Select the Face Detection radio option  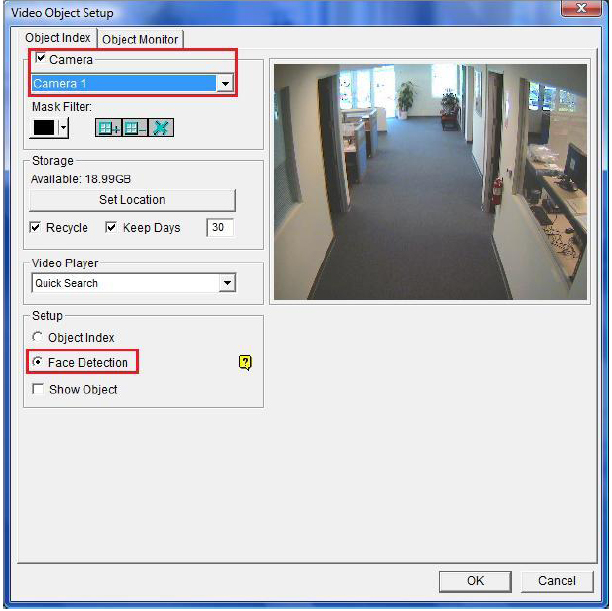pos(37,362)
